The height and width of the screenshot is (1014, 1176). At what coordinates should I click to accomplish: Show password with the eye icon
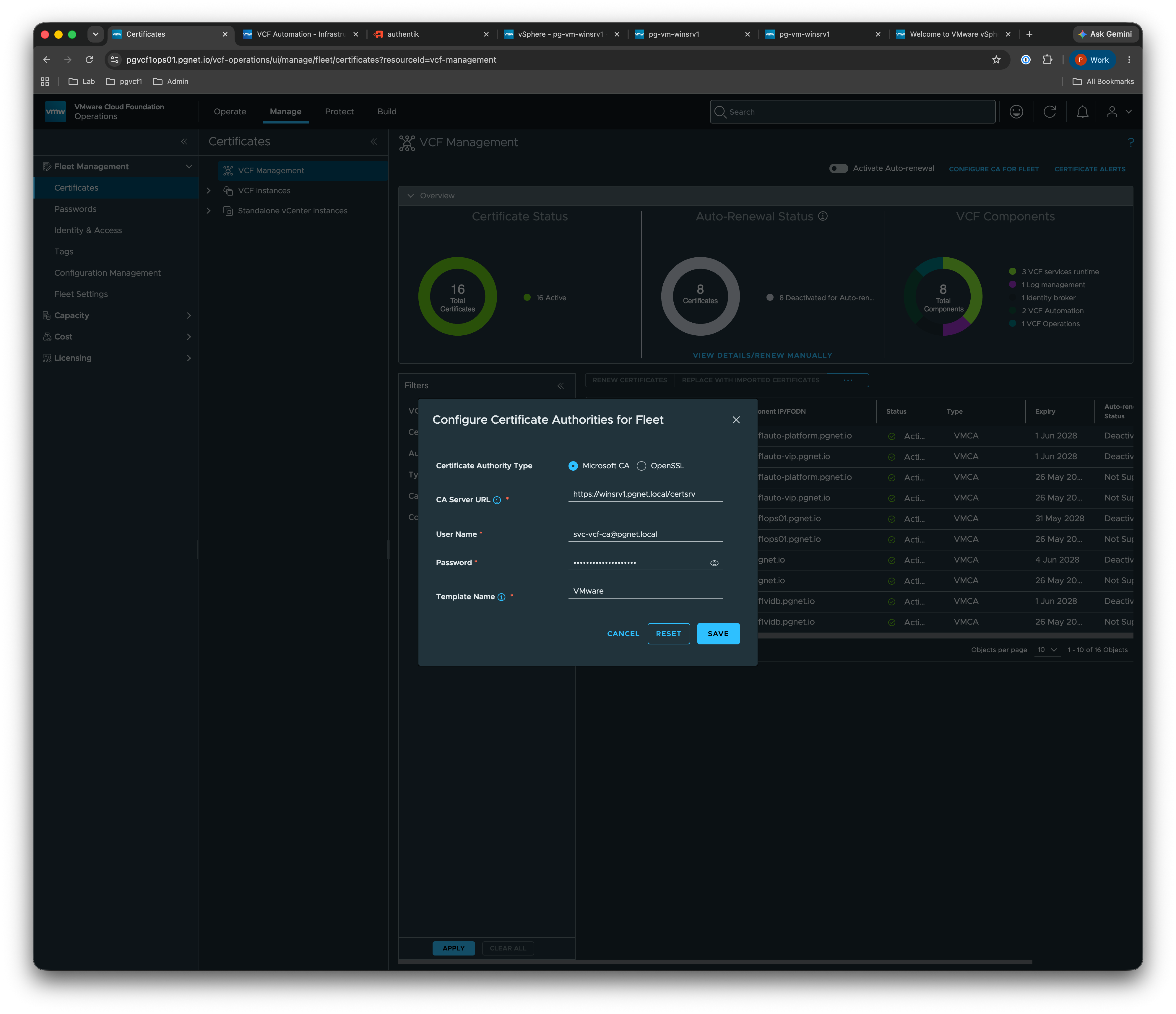[x=714, y=563]
